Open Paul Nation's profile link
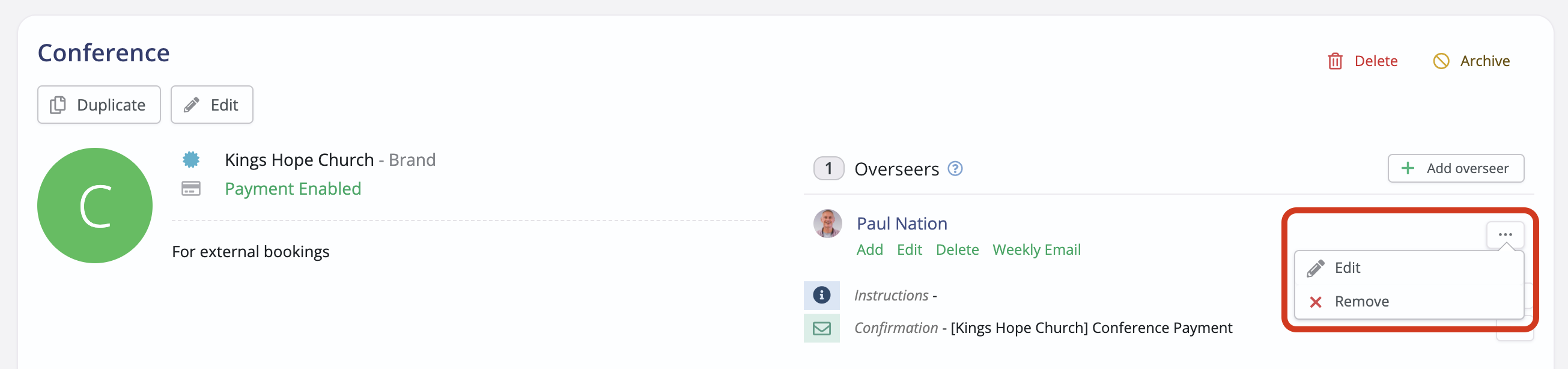Viewport: 1568px width, 369px height. point(902,224)
